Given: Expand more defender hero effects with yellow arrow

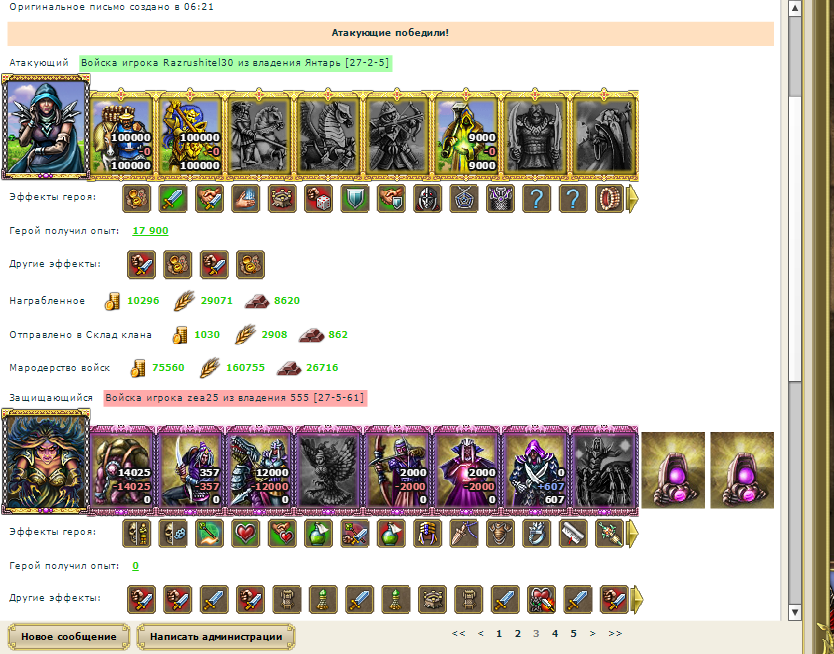Looking at the screenshot, I should [632, 533].
